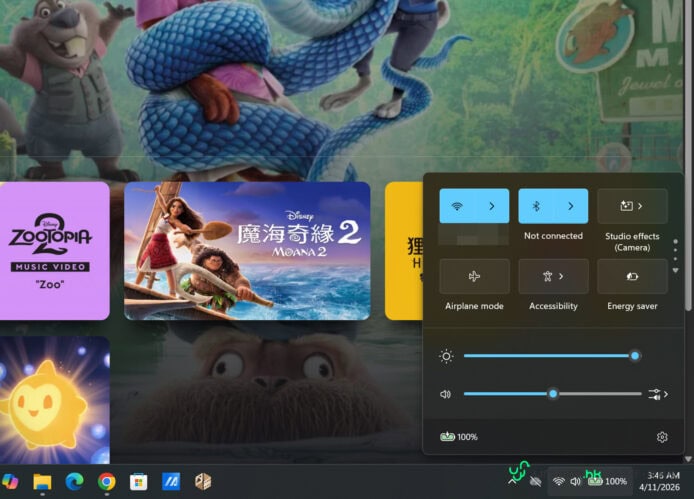Click the taskbar Wi-Fi icon
Screen dimensions: 694x499
click(x=559, y=481)
